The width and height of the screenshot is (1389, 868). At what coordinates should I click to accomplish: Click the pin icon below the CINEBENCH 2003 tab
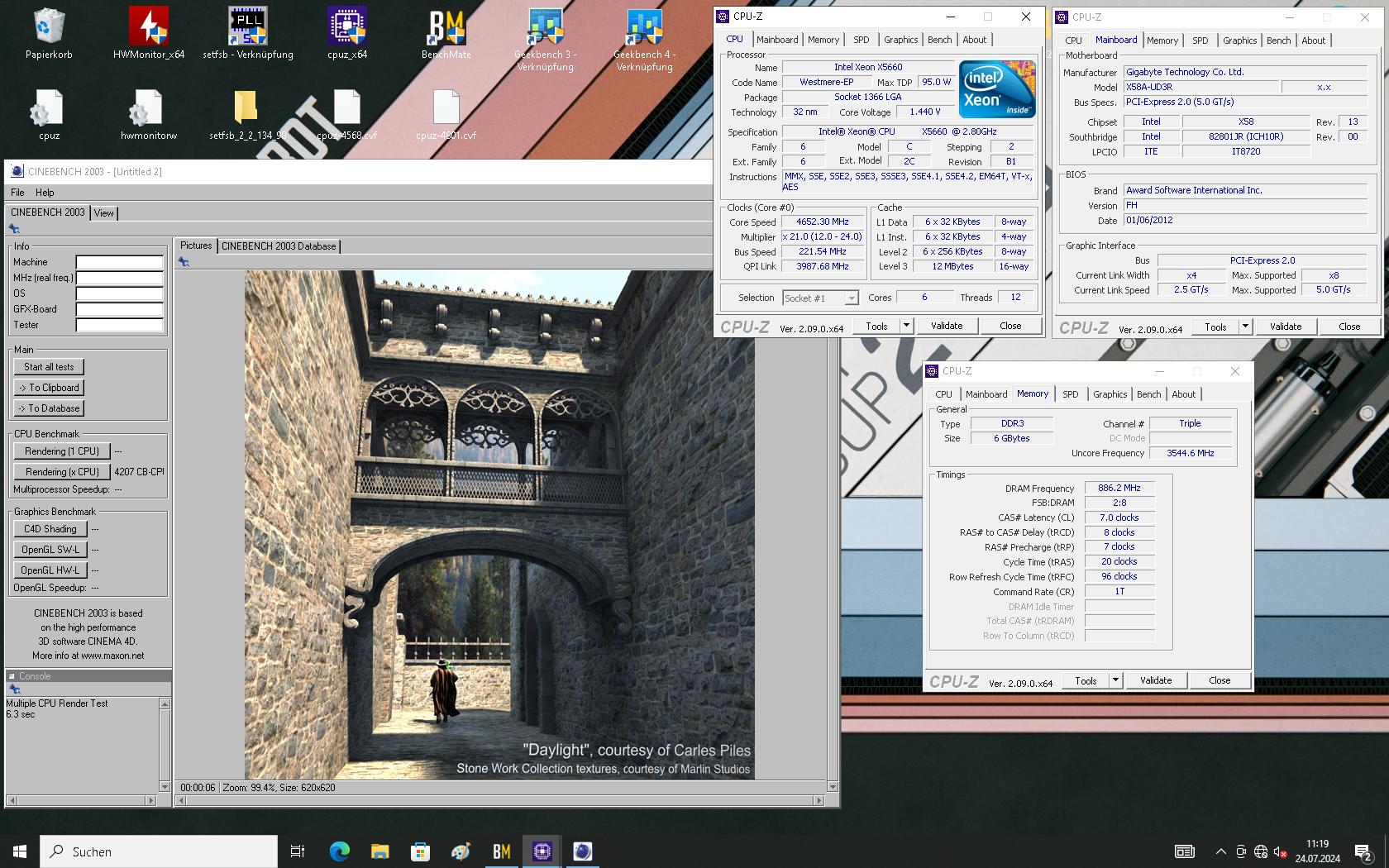click(x=14, y=229)
